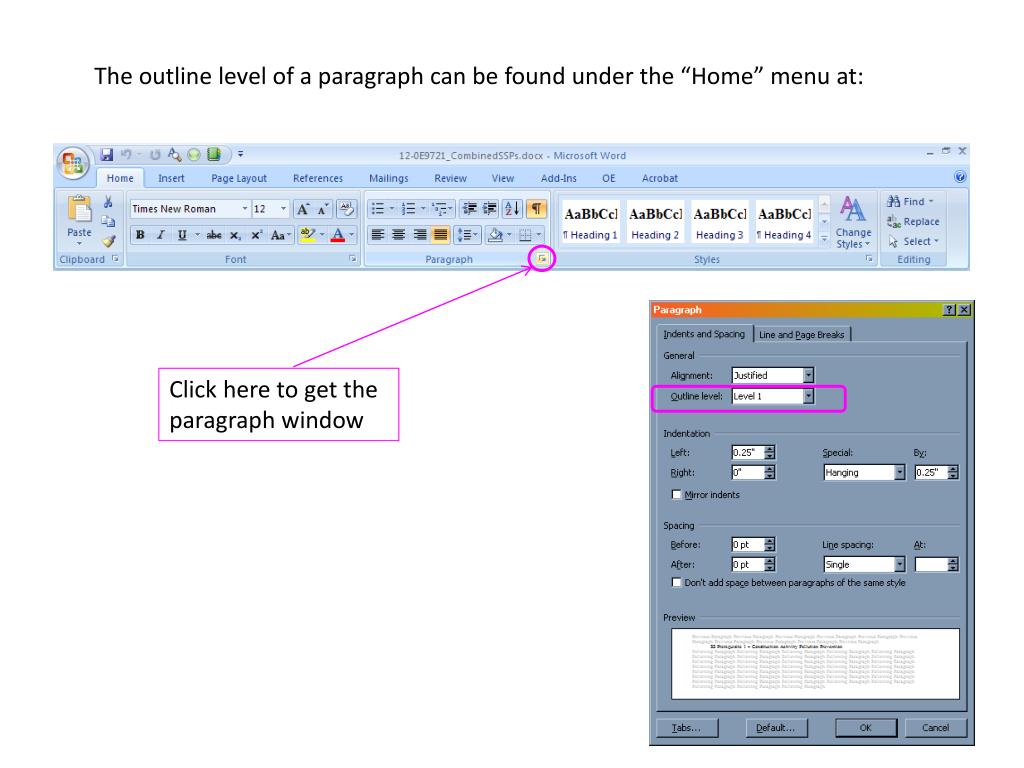
Task: Apply the Shading fill bucket
Action: coord(496,235)
